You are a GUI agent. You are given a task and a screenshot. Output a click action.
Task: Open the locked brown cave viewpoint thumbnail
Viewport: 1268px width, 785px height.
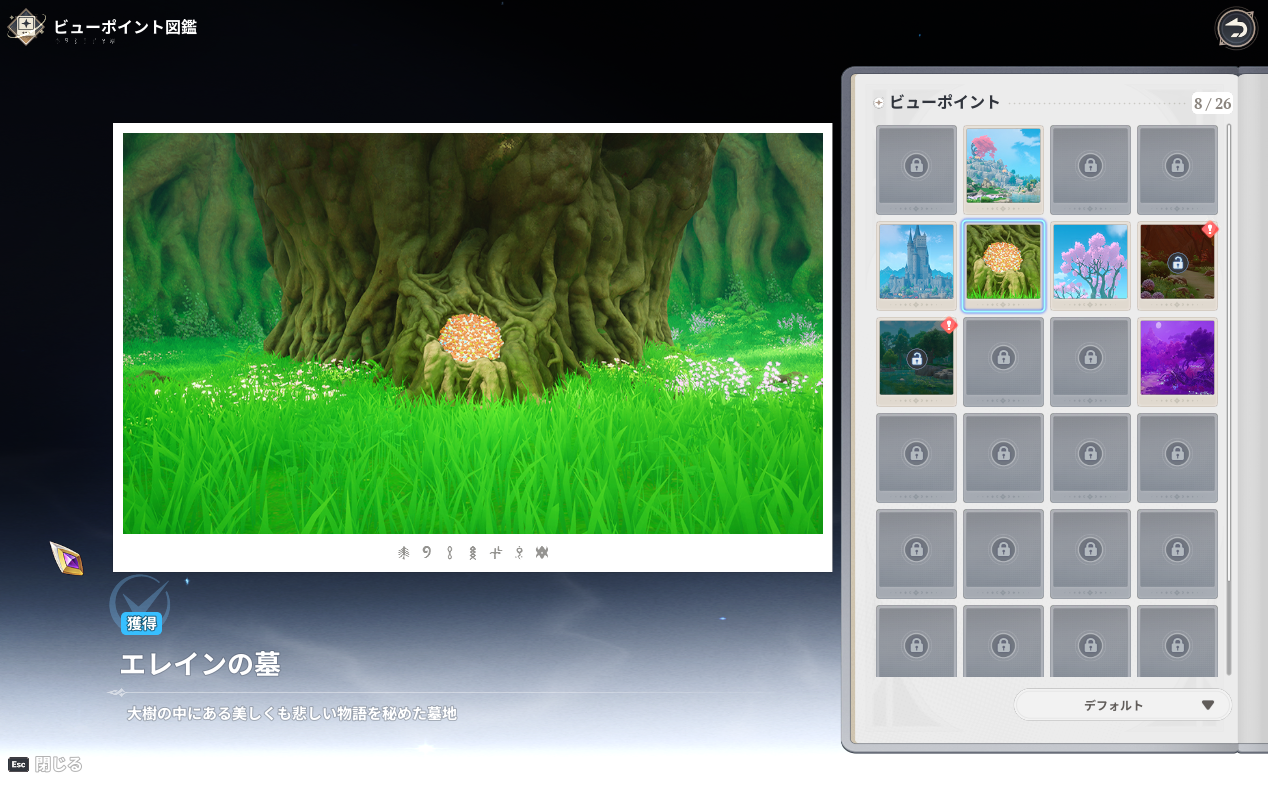pyautogui.click(x=1177, y=264)
